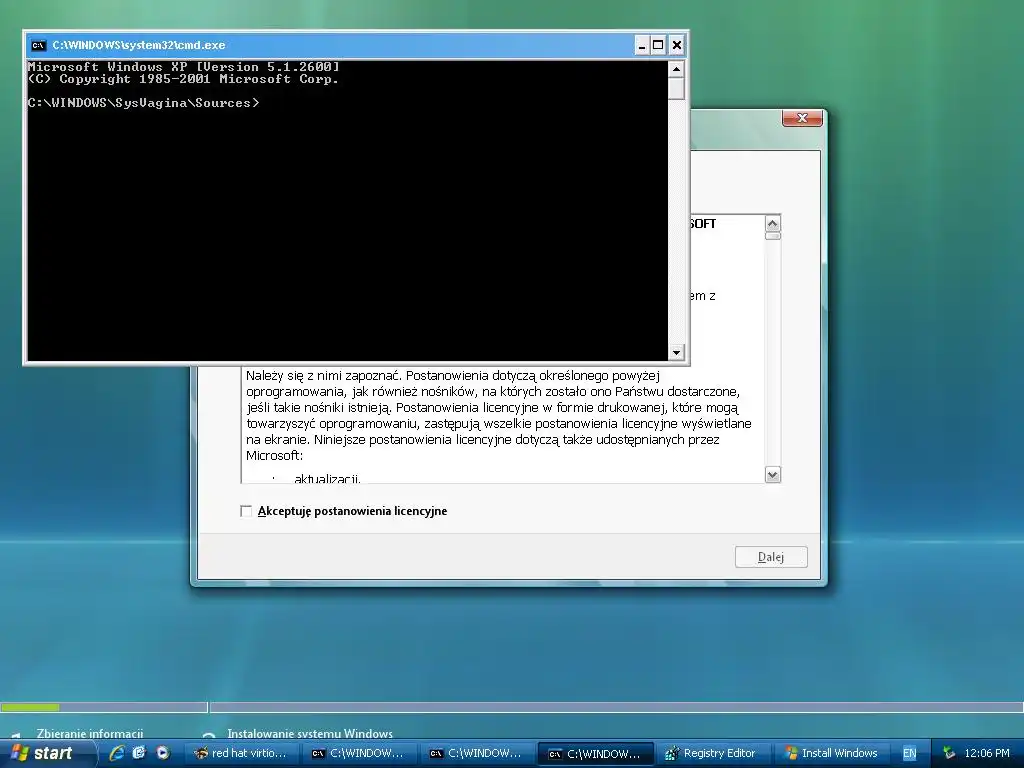Click the 'aktualizacji' line in license text

327,478
